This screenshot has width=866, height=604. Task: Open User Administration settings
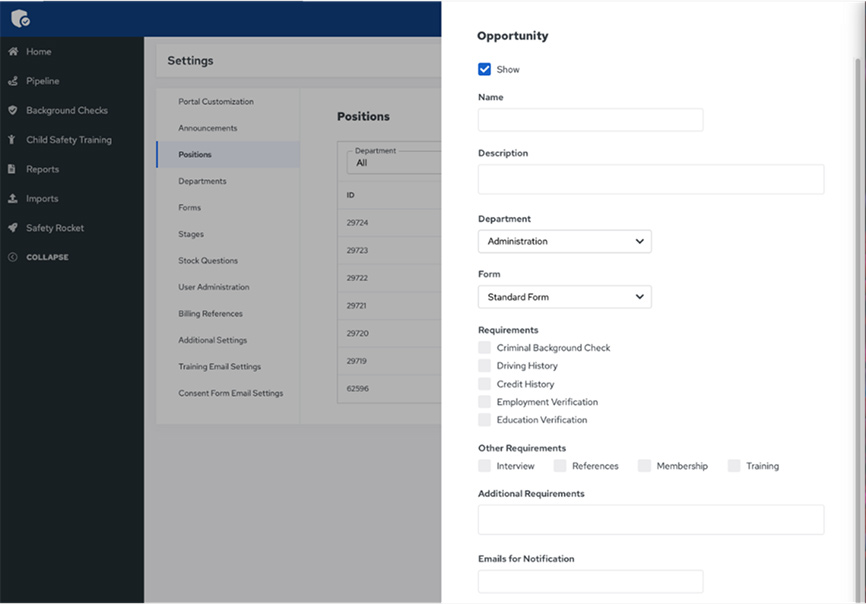click(214, 287)
